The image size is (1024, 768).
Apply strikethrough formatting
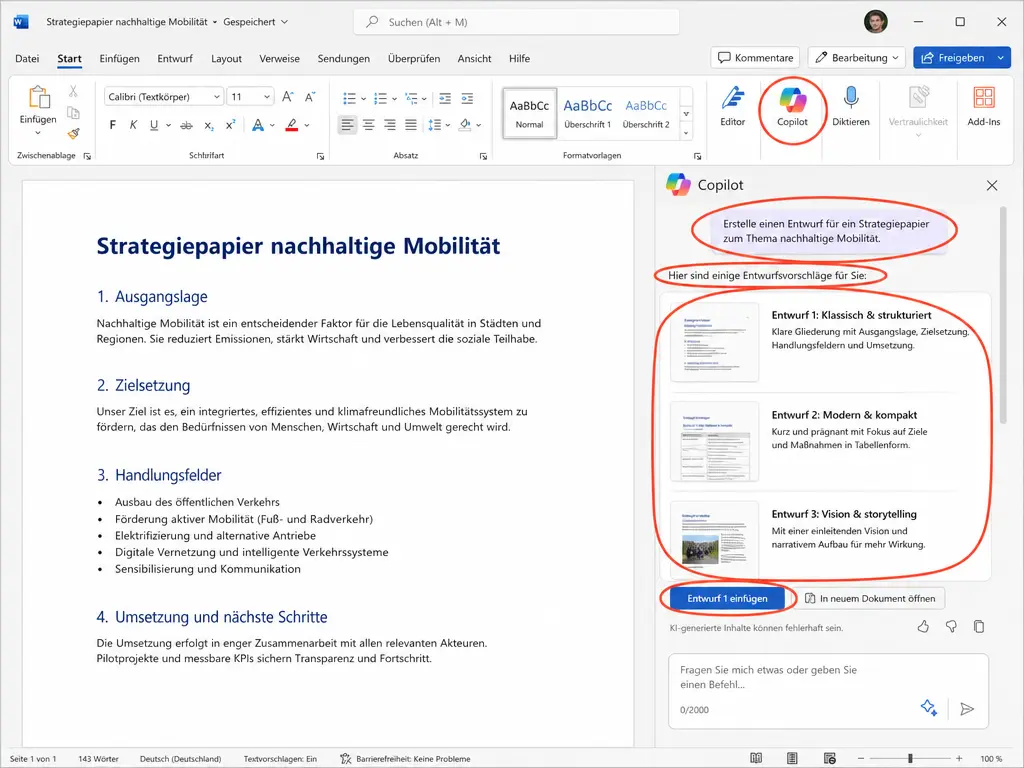tap(186, 125)
